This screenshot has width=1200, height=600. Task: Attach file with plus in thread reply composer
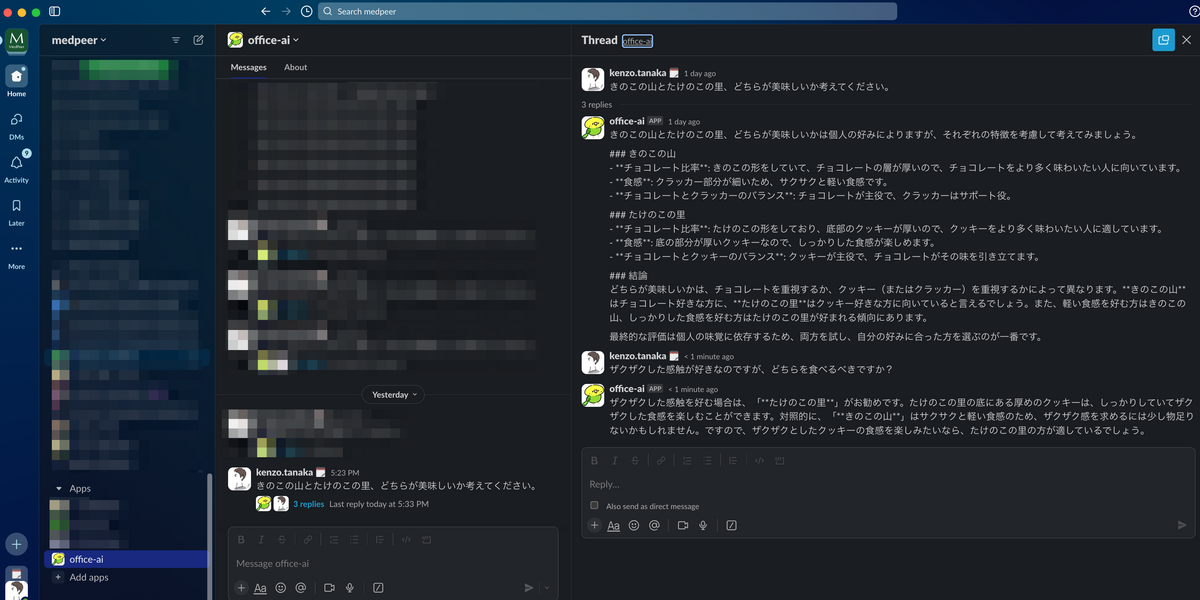pyautogui.click(x=594, y=525)
